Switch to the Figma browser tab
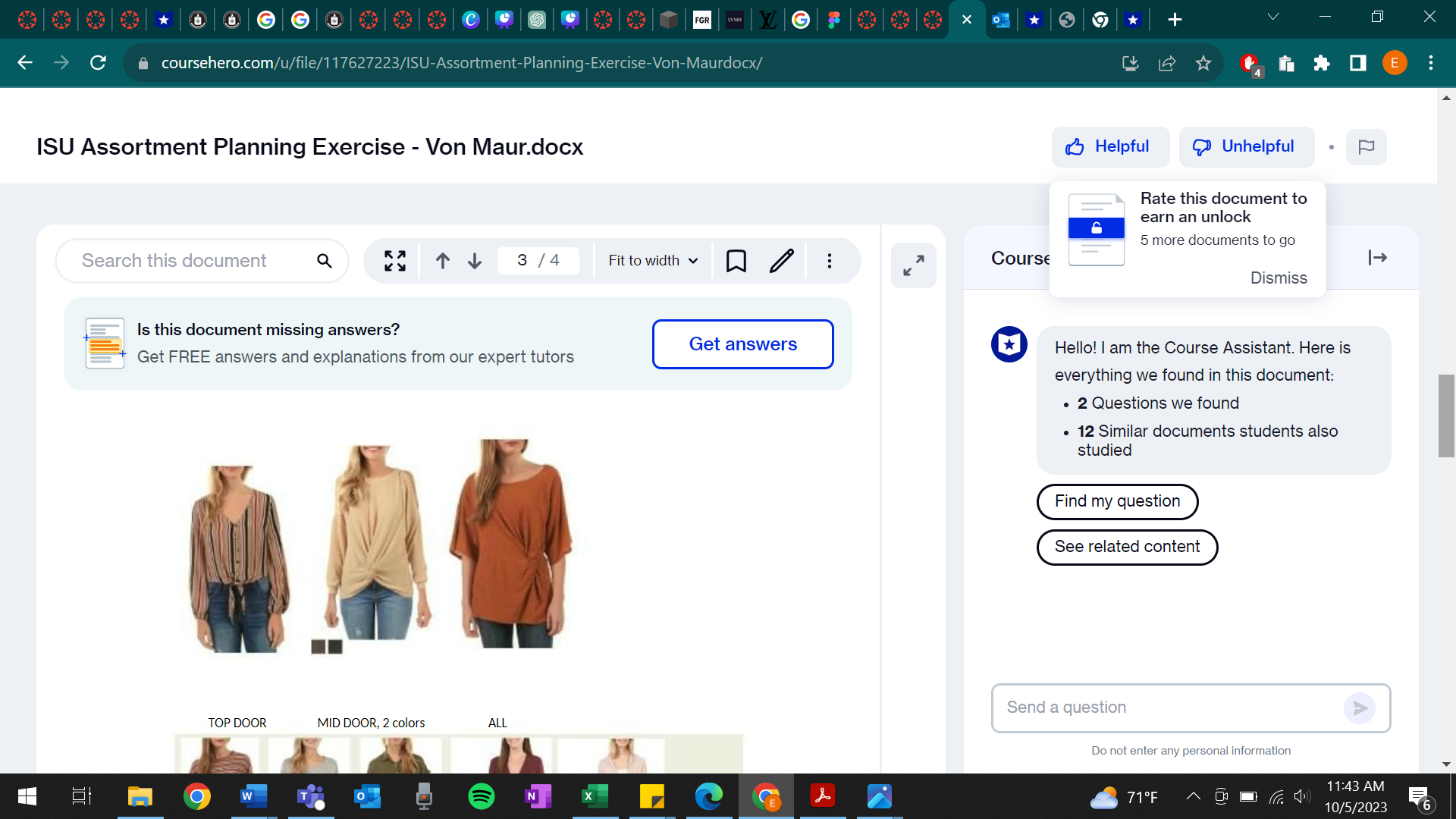This screenshot has width=1456, height=819. (x=833, y=20)
